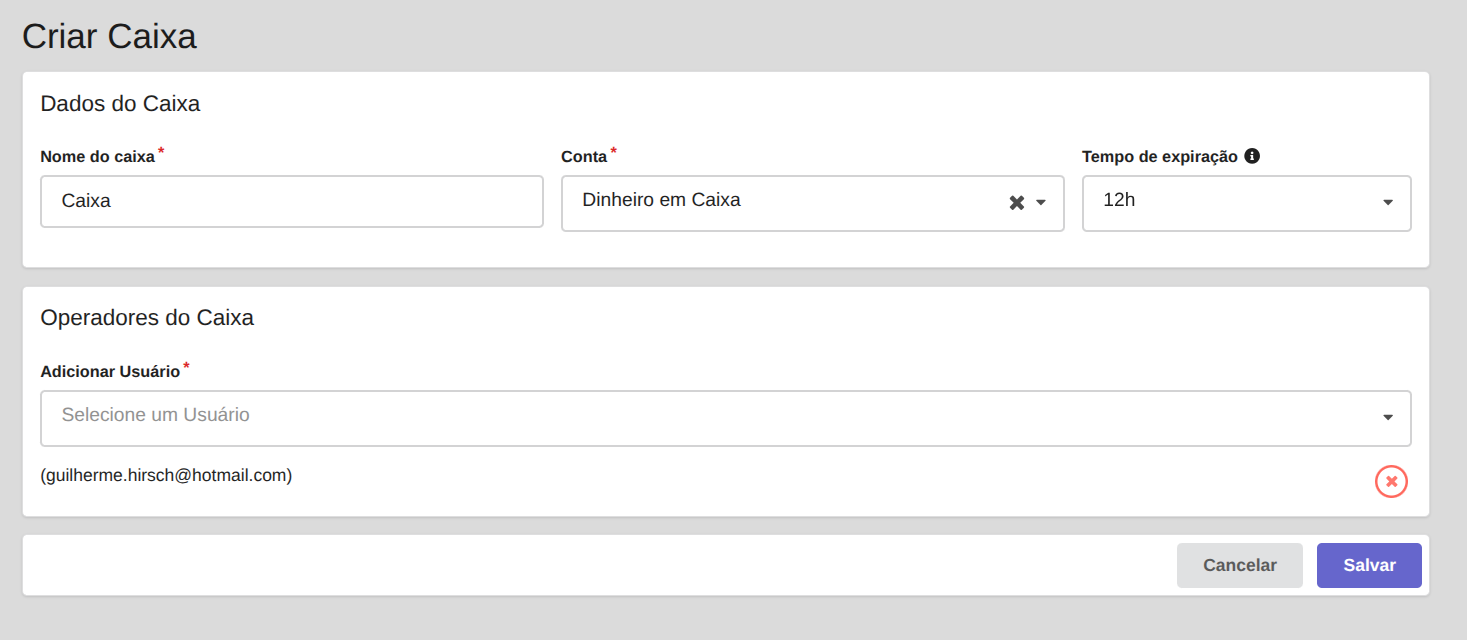Click the Dados do Caixa section heading

pyautogui.click(x=120, y=104)
